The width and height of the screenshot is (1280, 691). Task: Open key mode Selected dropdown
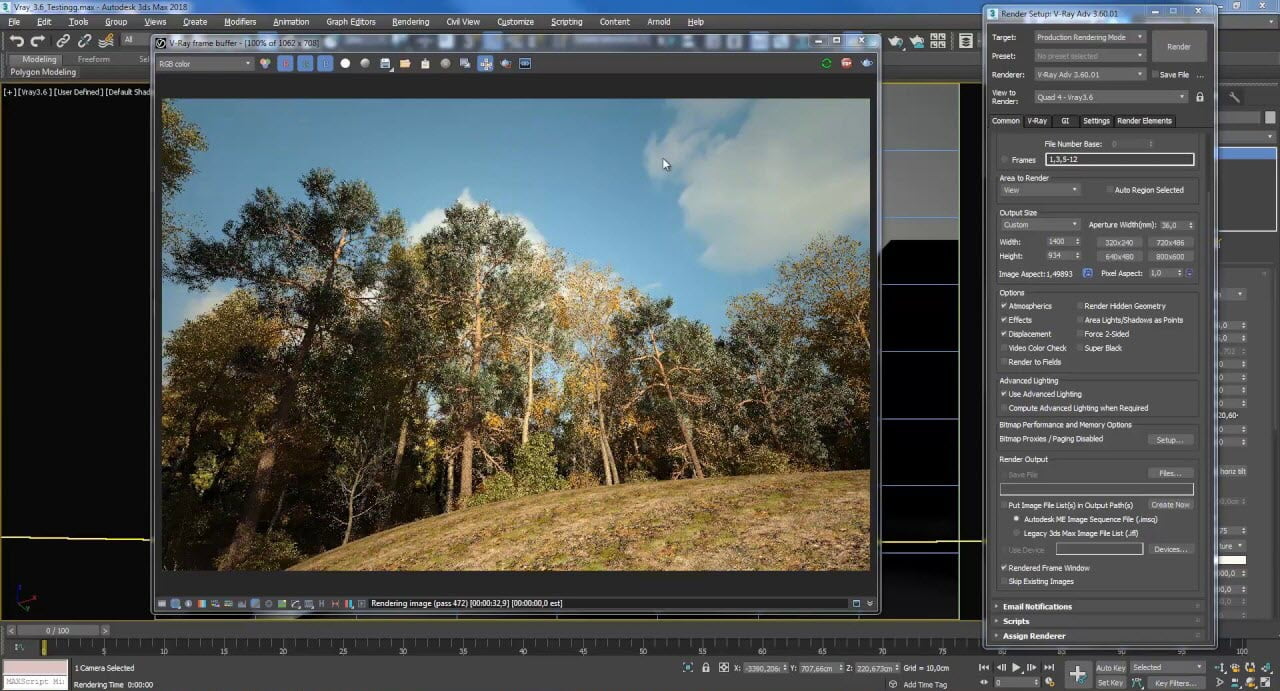coord(1168,667)
